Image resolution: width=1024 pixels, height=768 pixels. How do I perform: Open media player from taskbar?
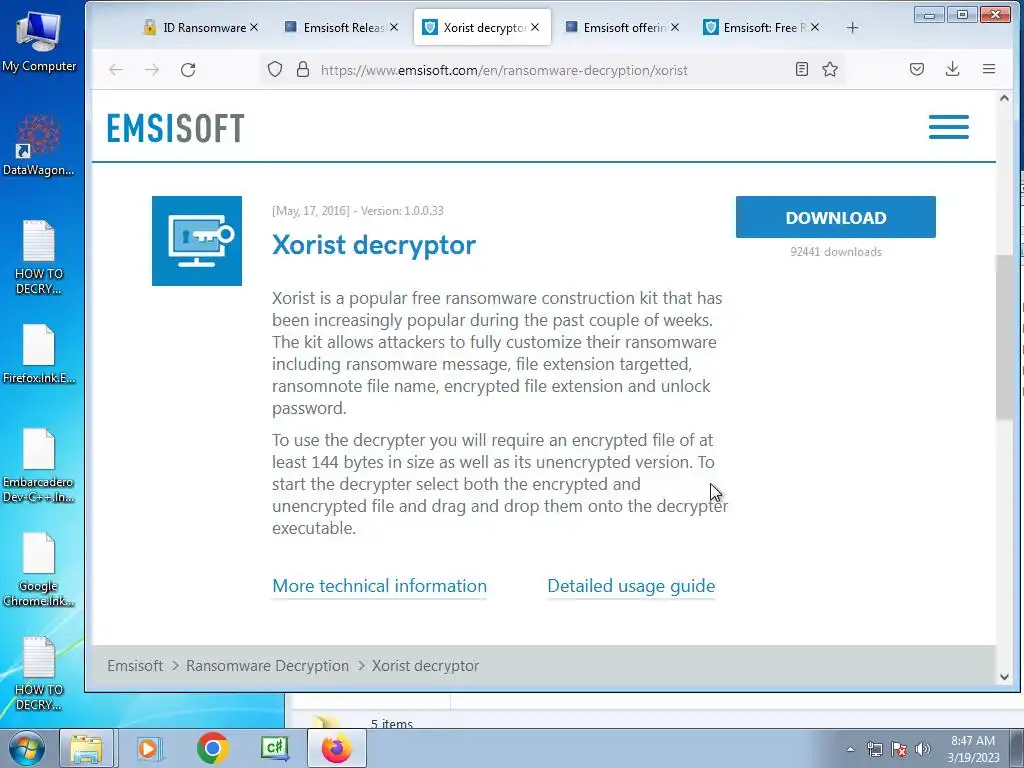tap(148, 748)
